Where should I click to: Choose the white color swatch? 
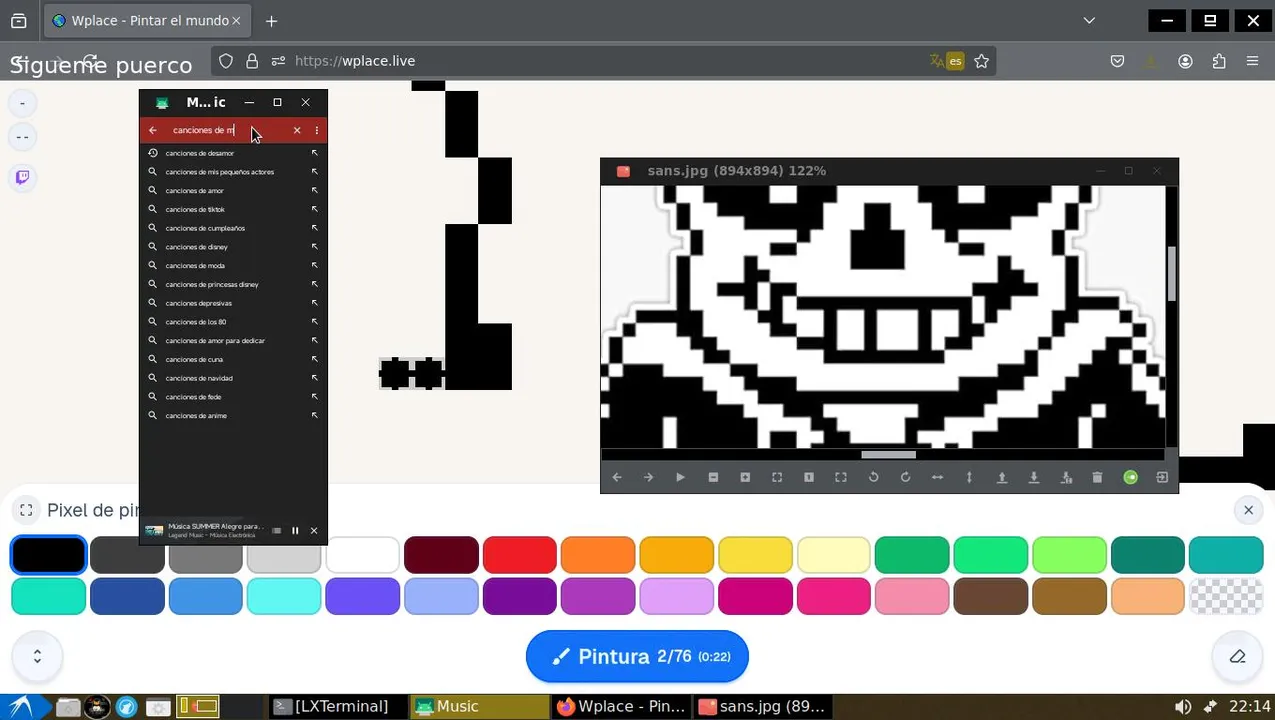(x=362, y=555)
